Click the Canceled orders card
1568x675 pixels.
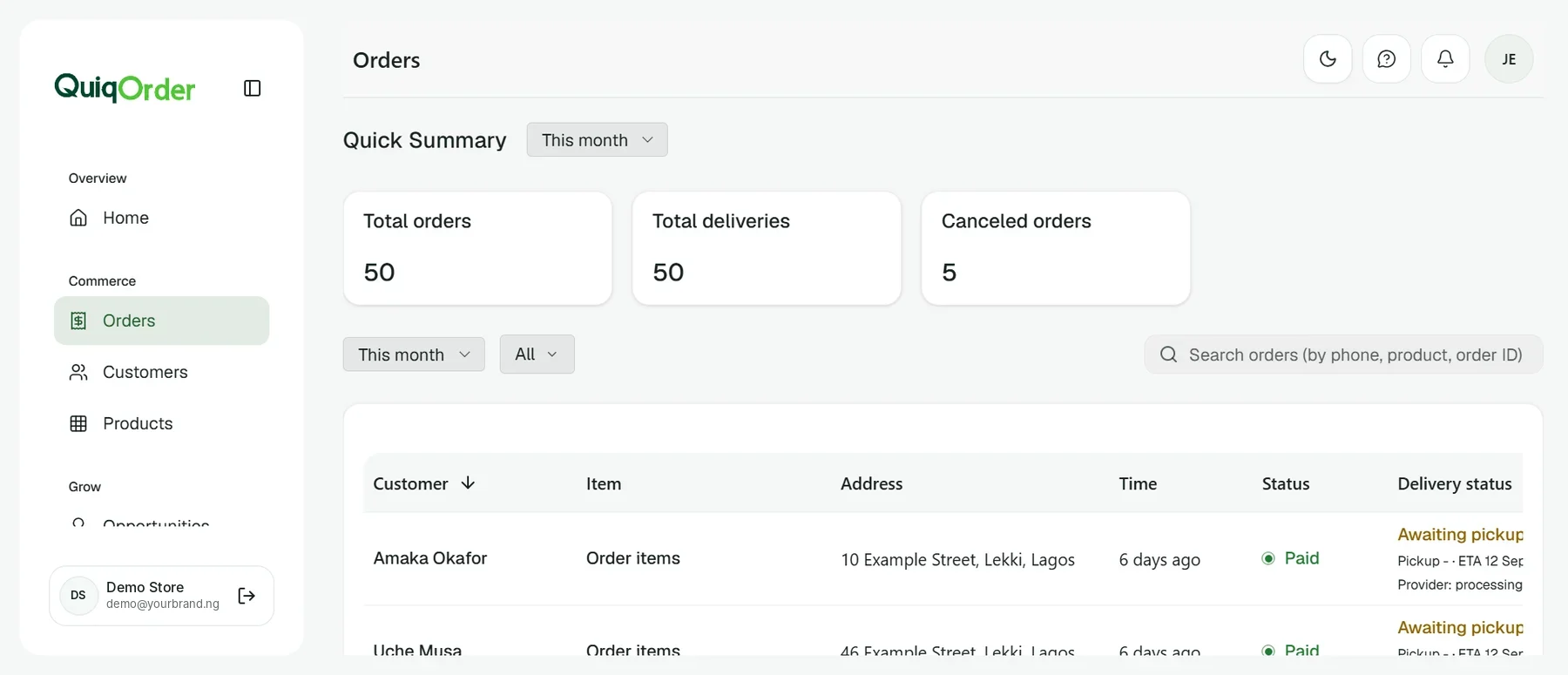coord(1056,248)
